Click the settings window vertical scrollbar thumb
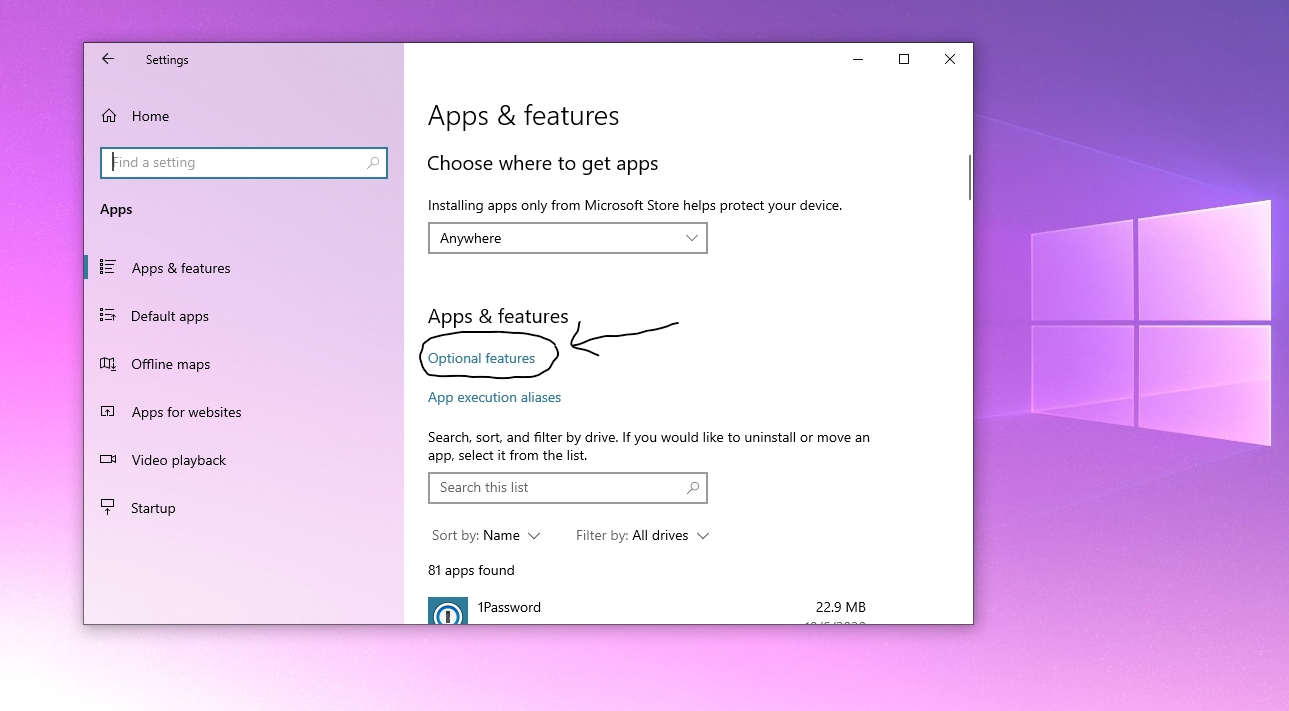 pyautogui.click(x=969, y=177)
